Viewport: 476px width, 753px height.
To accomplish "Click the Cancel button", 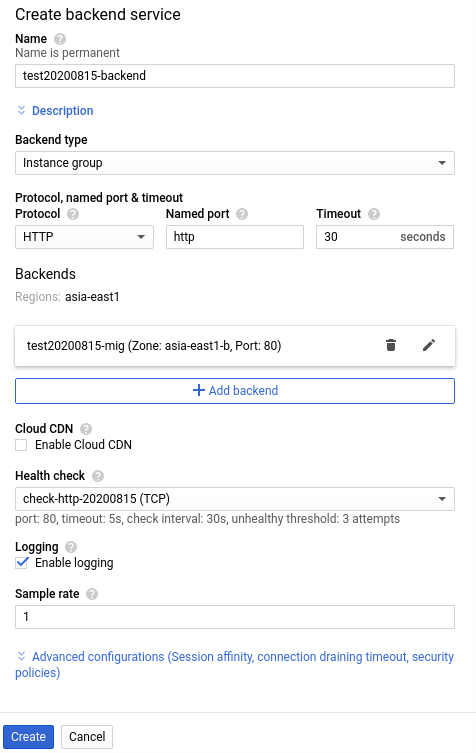I will click(x=87, y=737).
